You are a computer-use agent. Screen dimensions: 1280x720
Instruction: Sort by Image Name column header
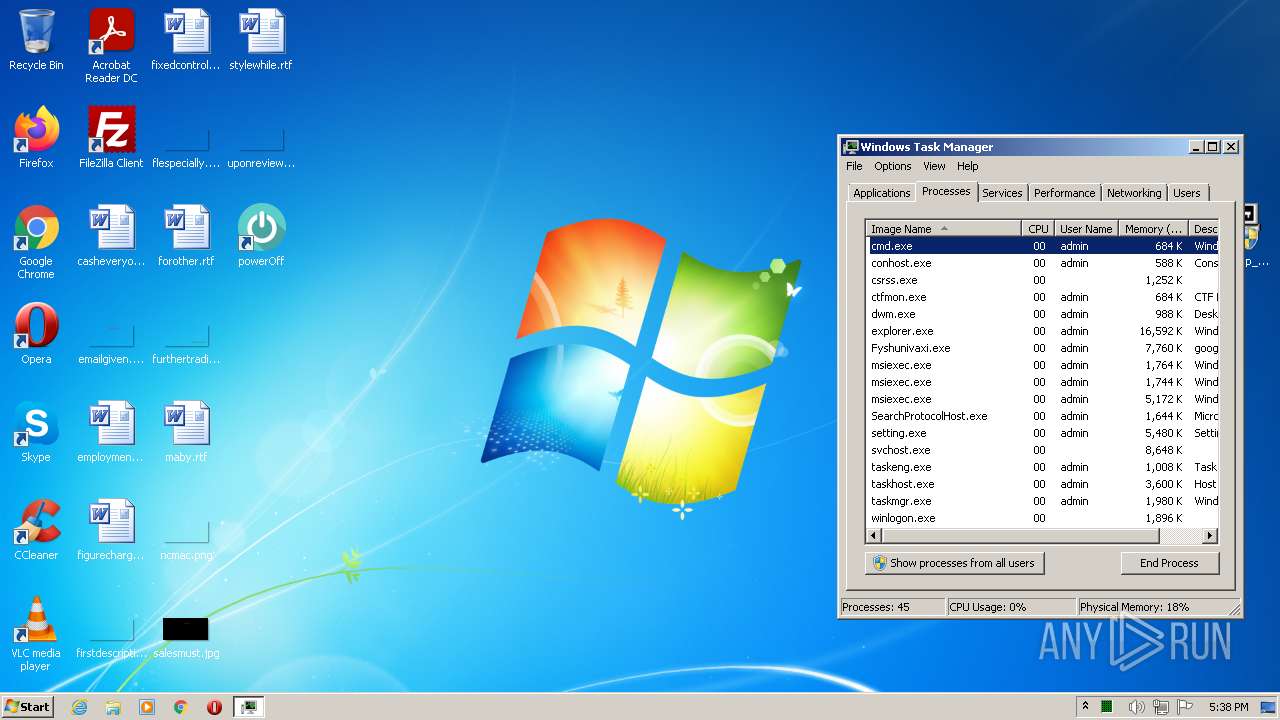pos(943,229)
